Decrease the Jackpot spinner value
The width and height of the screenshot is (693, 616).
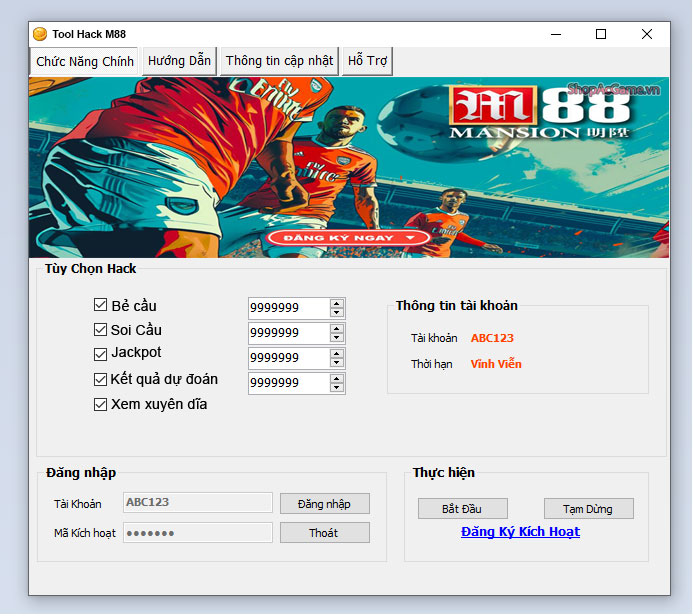337,362
